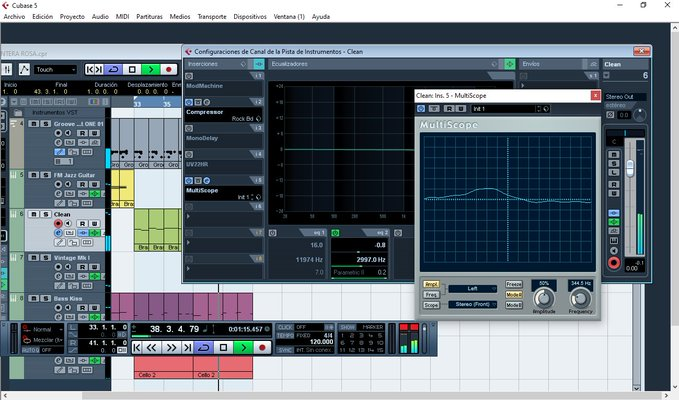Viewport: 679px width, 400px height.
Task: Open Stereo Out output routing selector
Action: pyautogui.click(x=625, y=97)
